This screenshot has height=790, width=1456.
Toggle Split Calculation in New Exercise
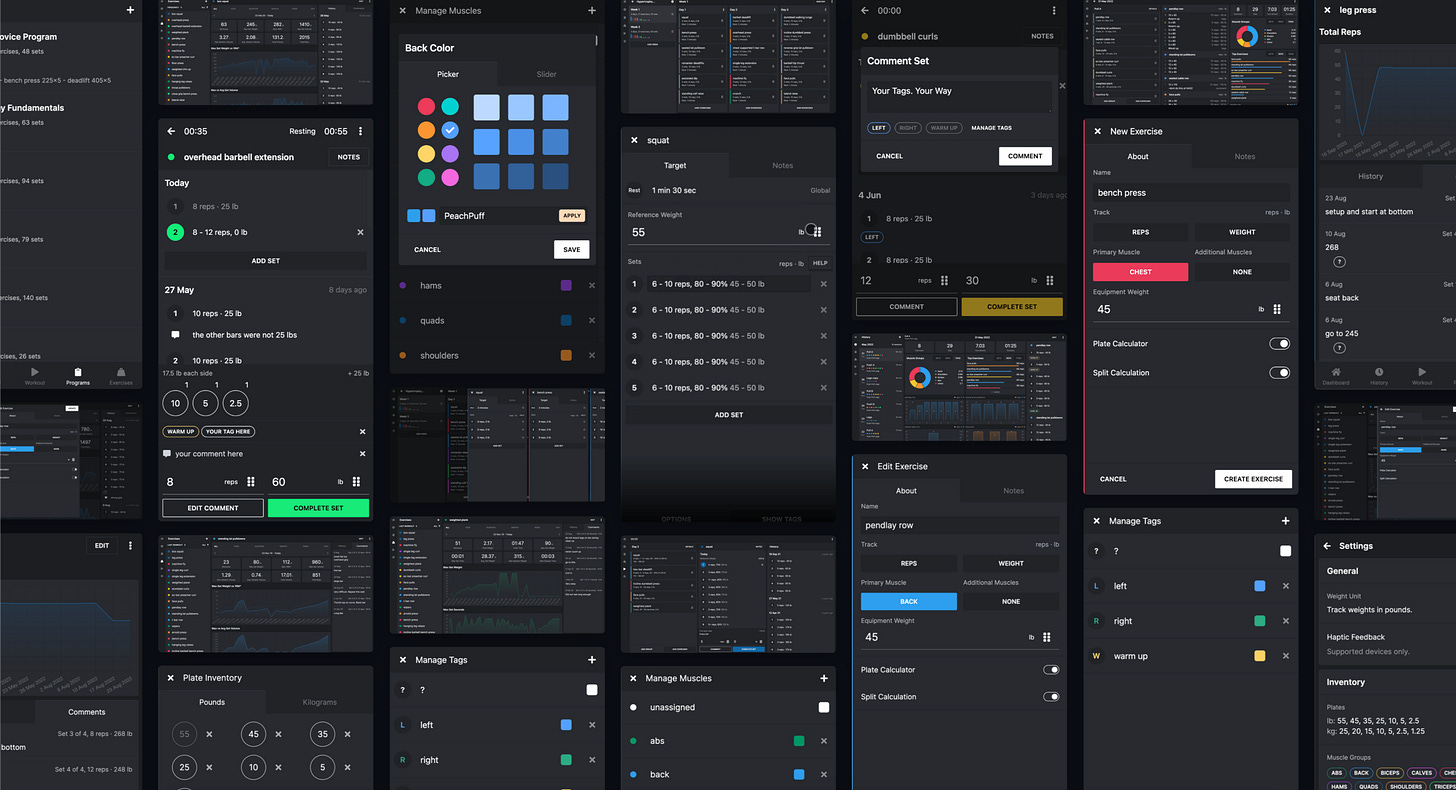coord(1279,372)
